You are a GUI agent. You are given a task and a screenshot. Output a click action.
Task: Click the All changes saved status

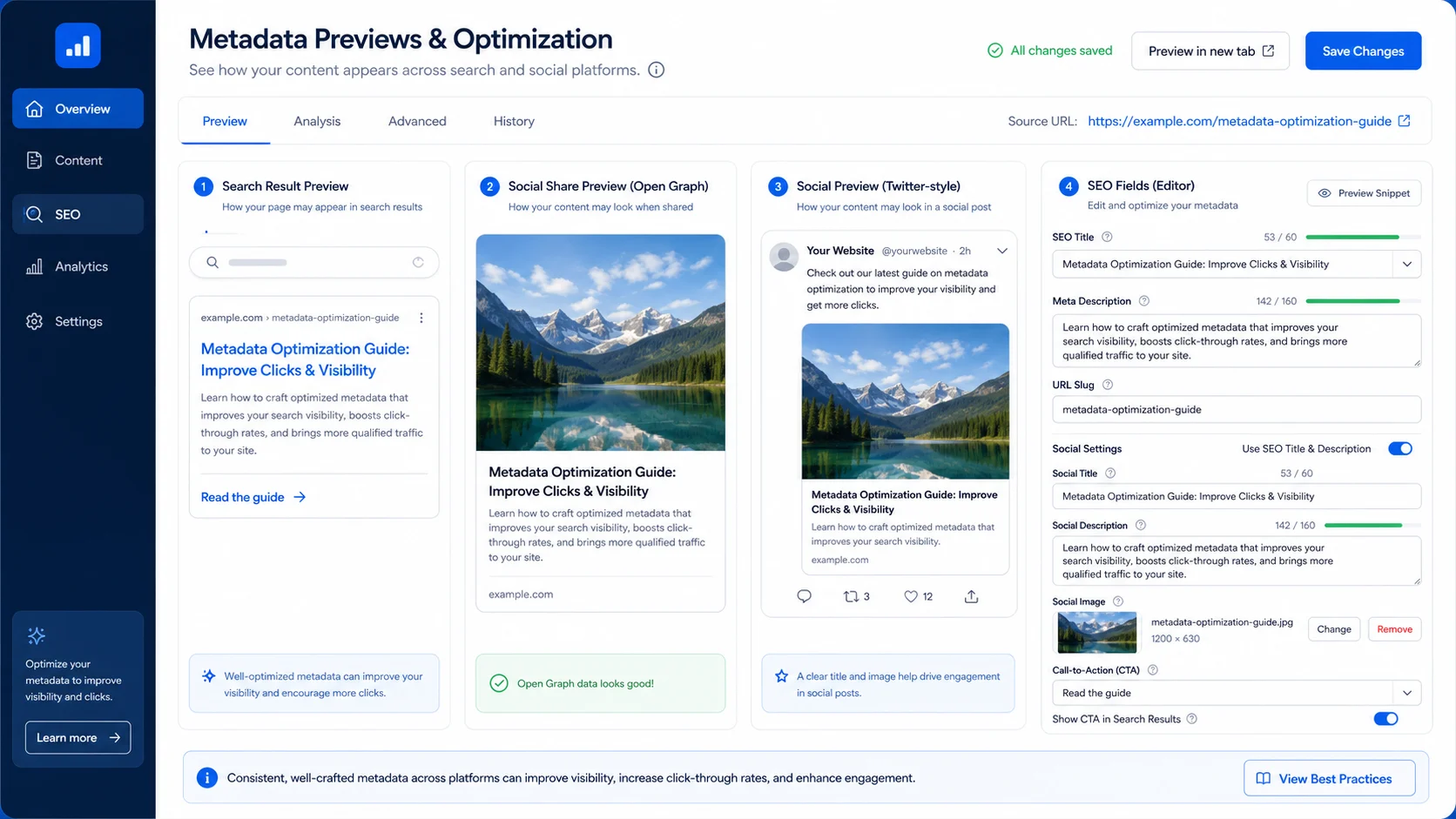pos(1049,50)
